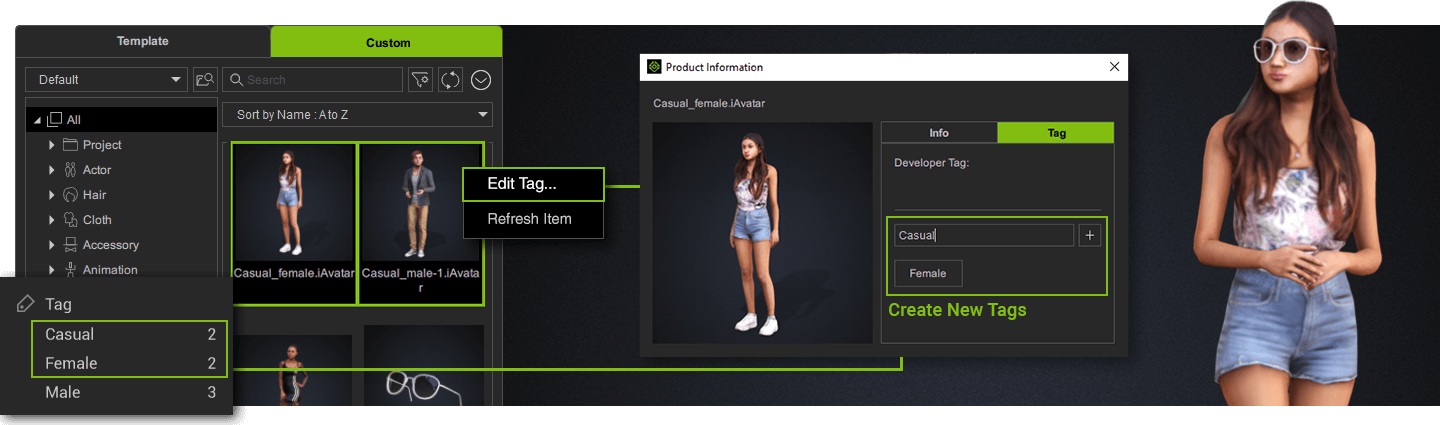Screen dimensions: 1440x425
Task: Switch to the Template tab
Action: (143, 42)
